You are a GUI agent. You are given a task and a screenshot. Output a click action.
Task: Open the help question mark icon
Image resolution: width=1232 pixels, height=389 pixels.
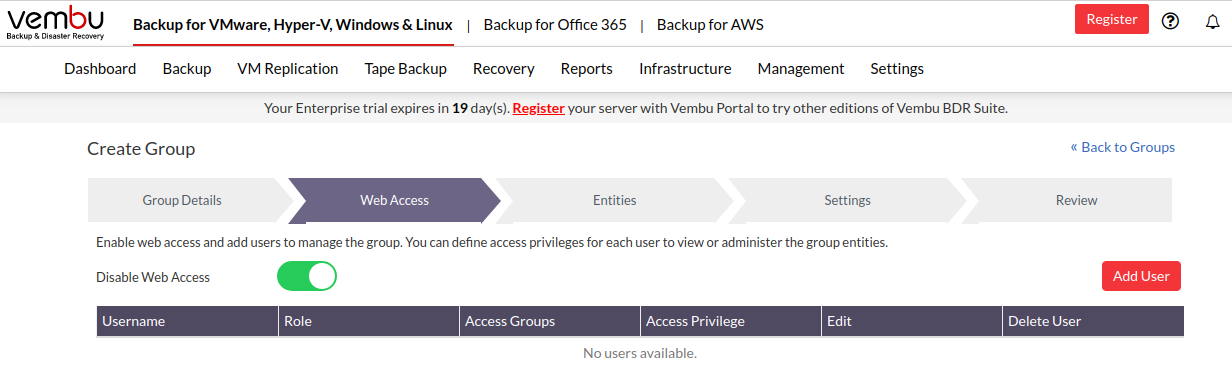tap(1170, 21)
